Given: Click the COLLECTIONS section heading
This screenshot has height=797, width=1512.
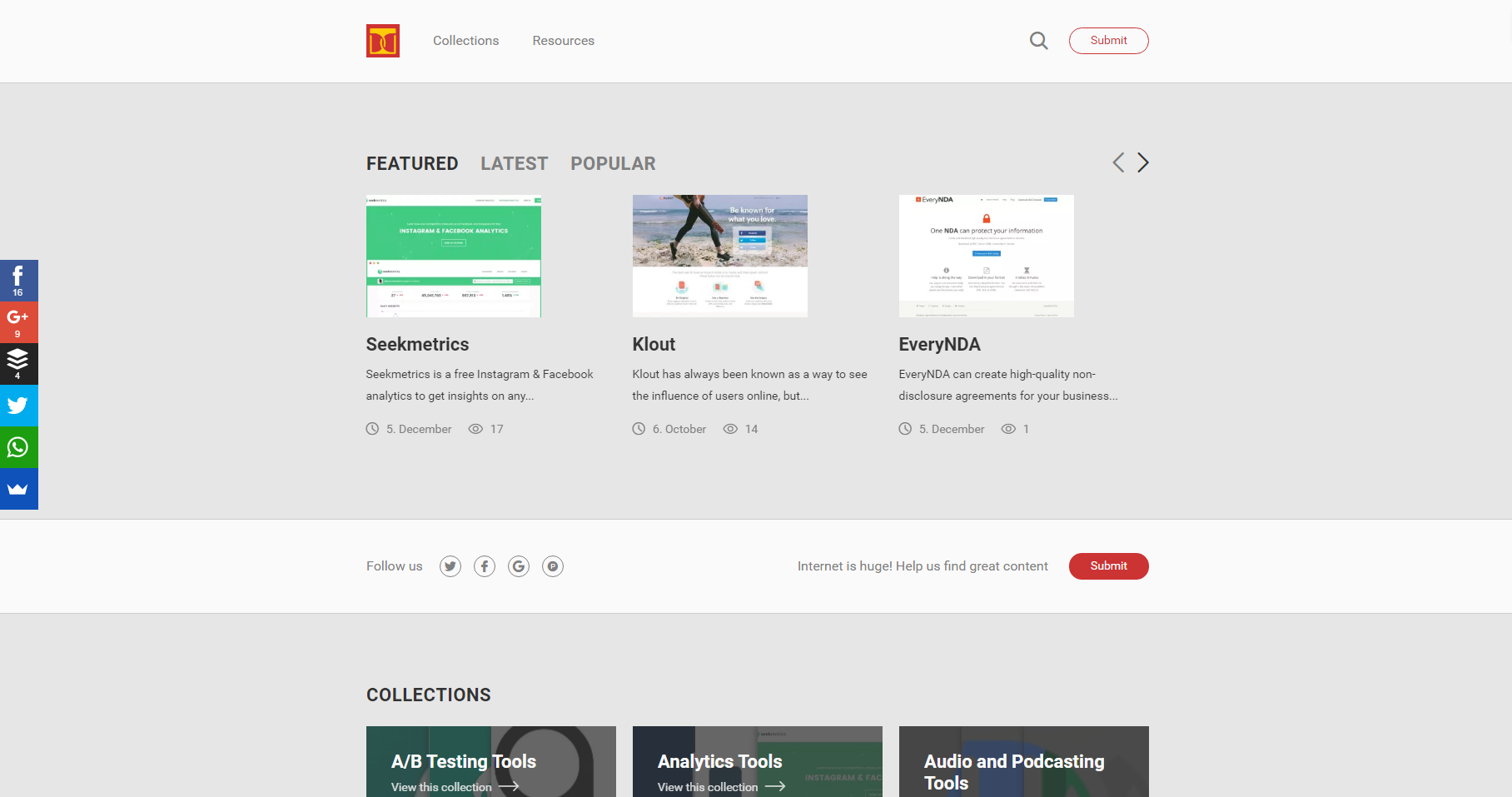Looking at the screenshot, I should [x=429, y=695].
